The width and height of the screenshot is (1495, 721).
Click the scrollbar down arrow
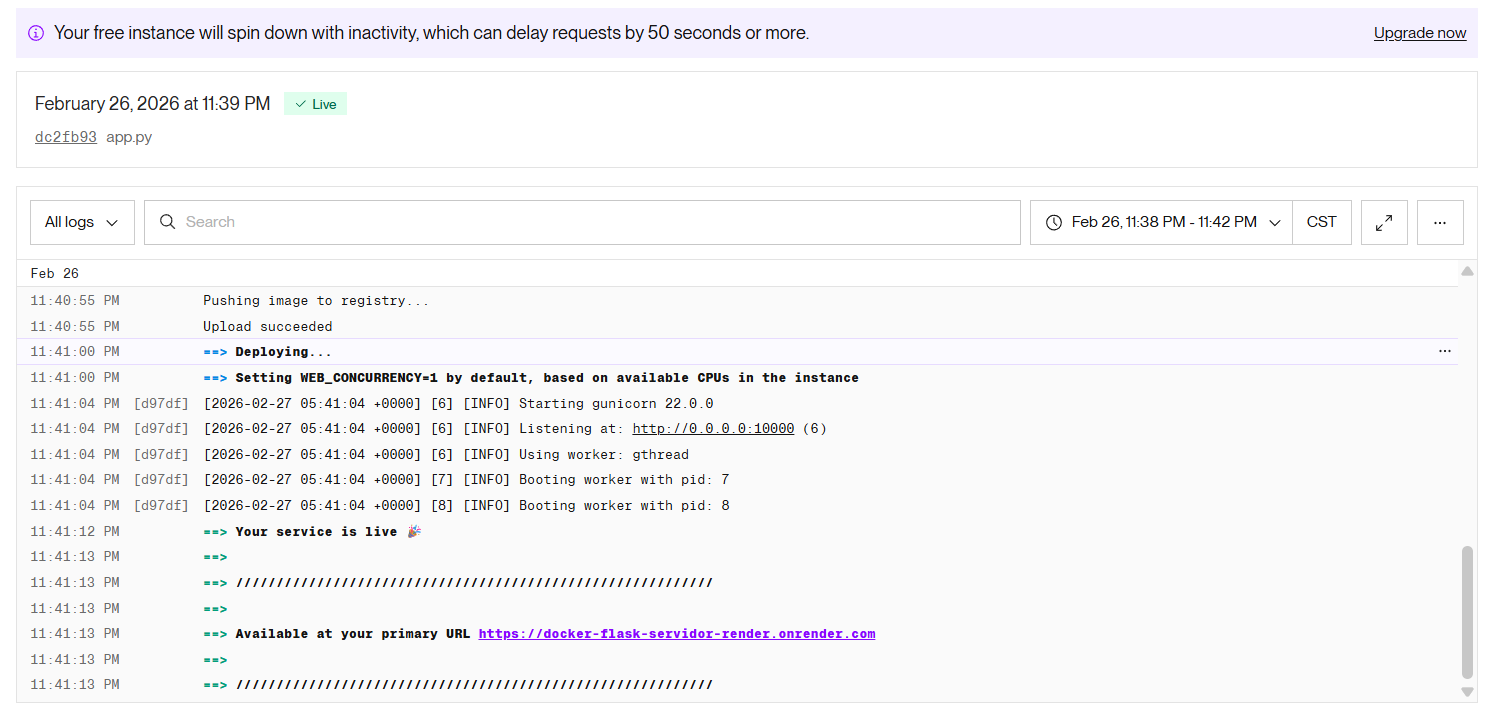point(1467,691)
